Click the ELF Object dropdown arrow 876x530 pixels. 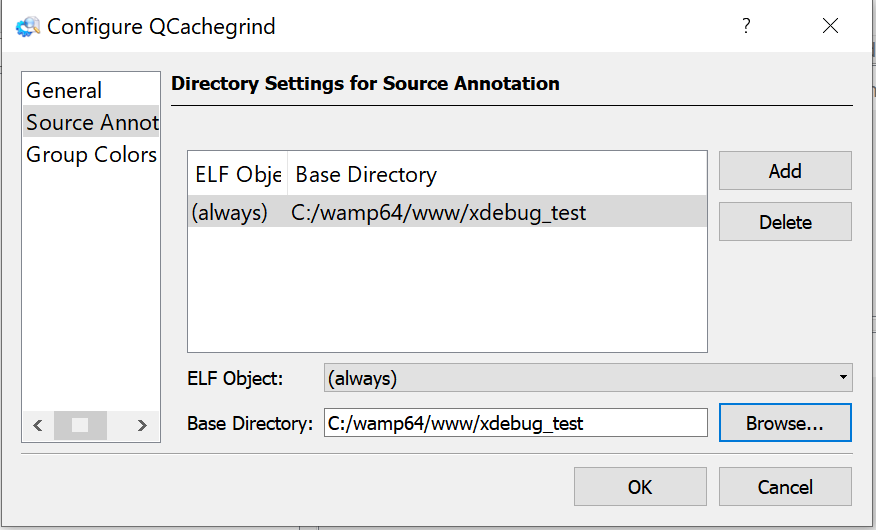tap(843, 379)
